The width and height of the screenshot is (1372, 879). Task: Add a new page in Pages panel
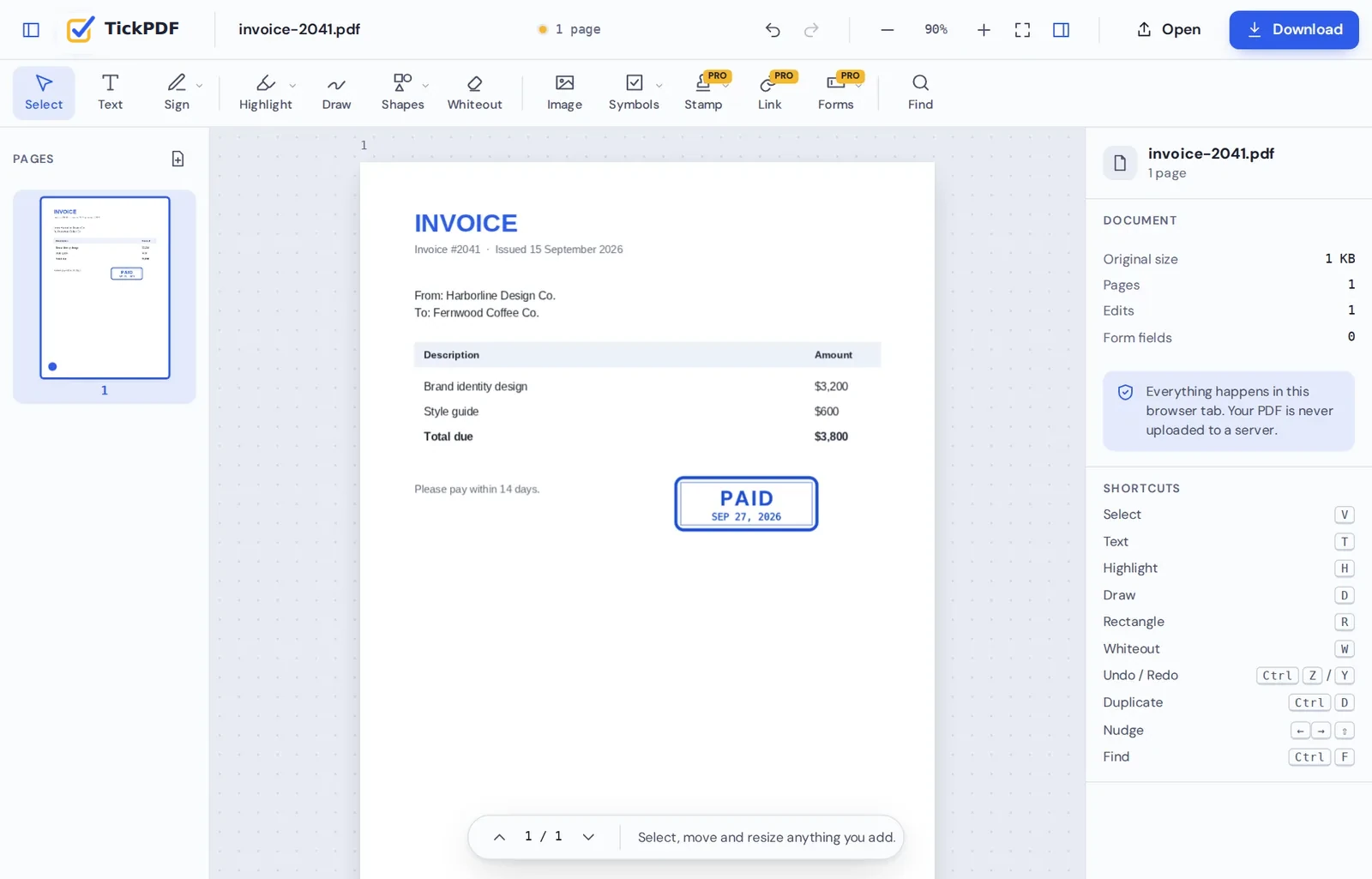(178, 159)
